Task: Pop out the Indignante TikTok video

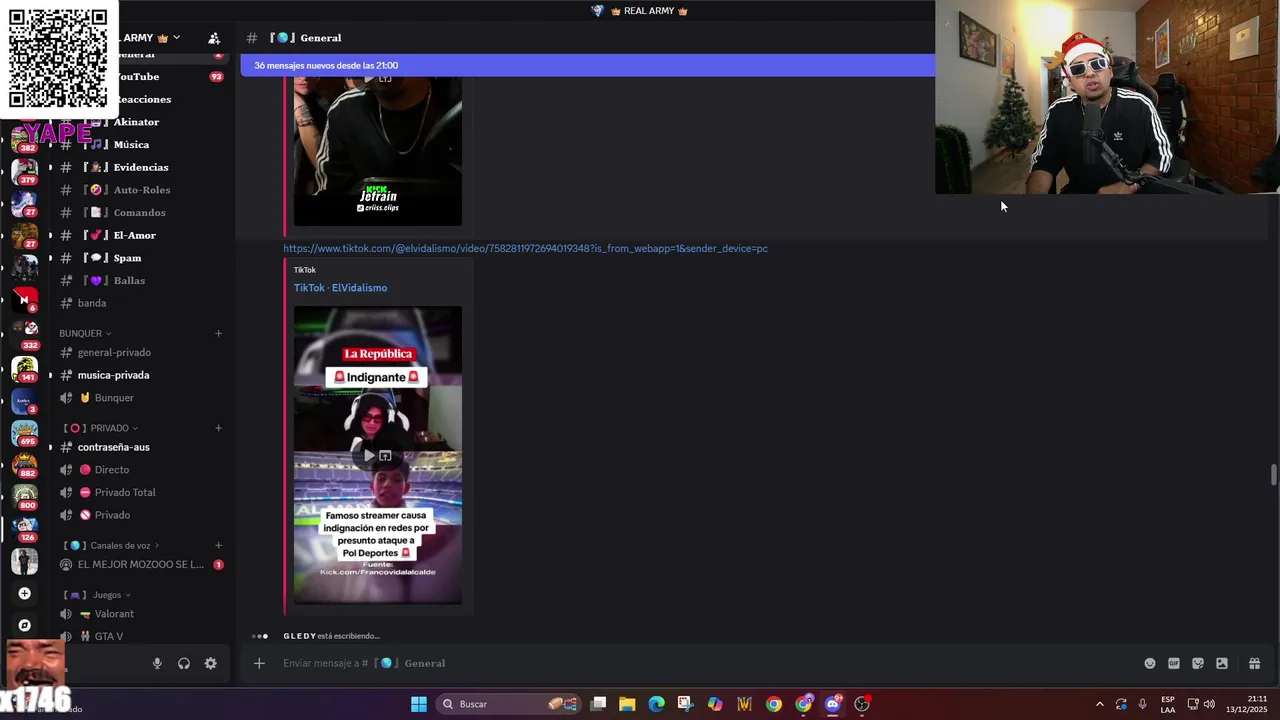Action: coord(385,456)
